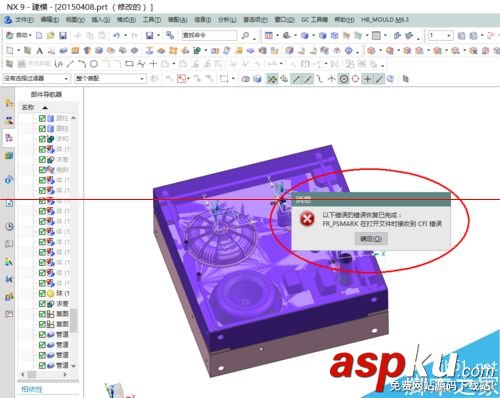Open the HD3D tools info icon

tap(9, 180)
